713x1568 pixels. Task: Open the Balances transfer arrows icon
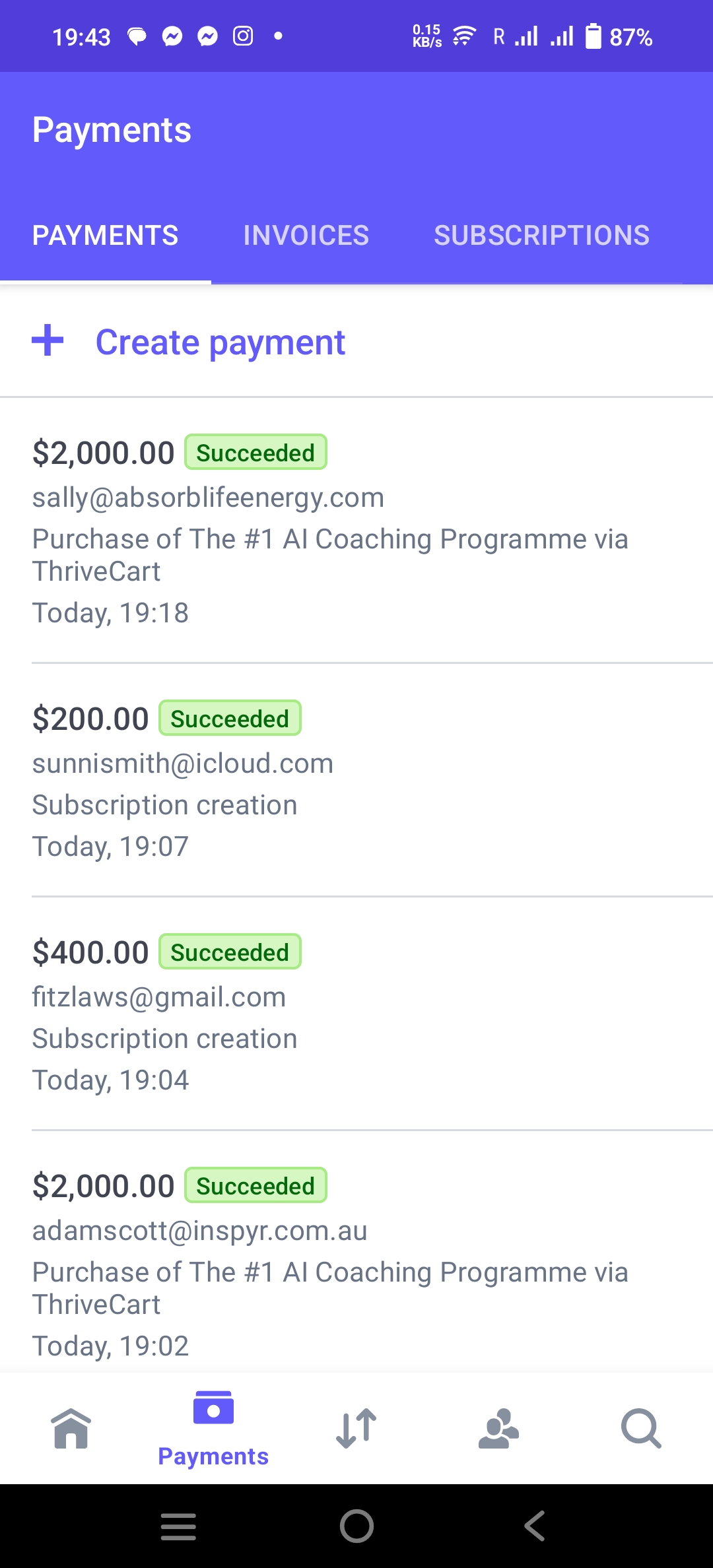click(356, 1428)
